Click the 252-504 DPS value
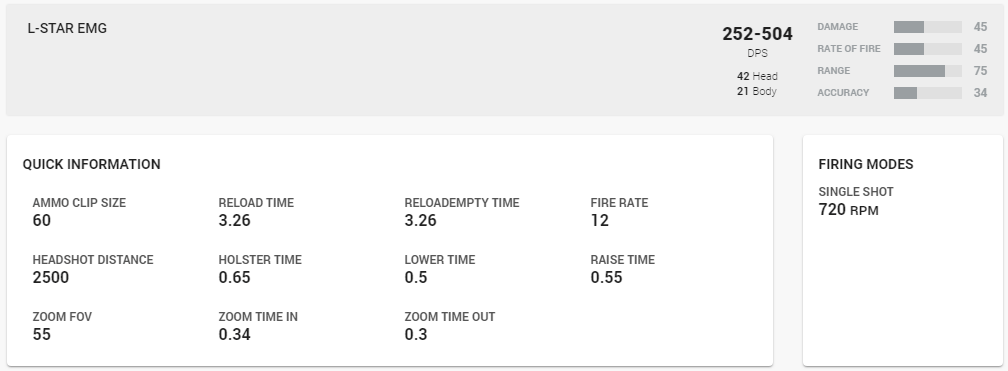This screenshot has width=1008, height=371. pos(757,34)
